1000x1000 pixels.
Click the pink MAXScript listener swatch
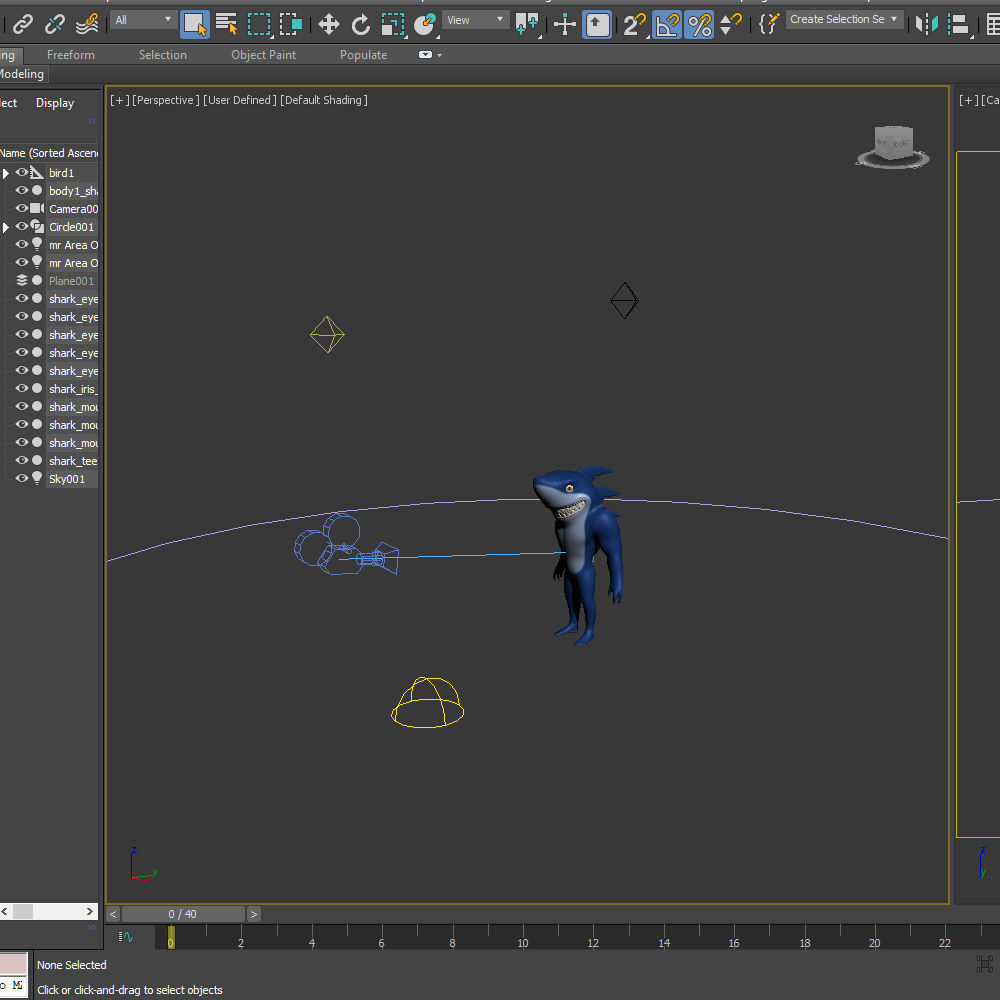tap(13, 964)
